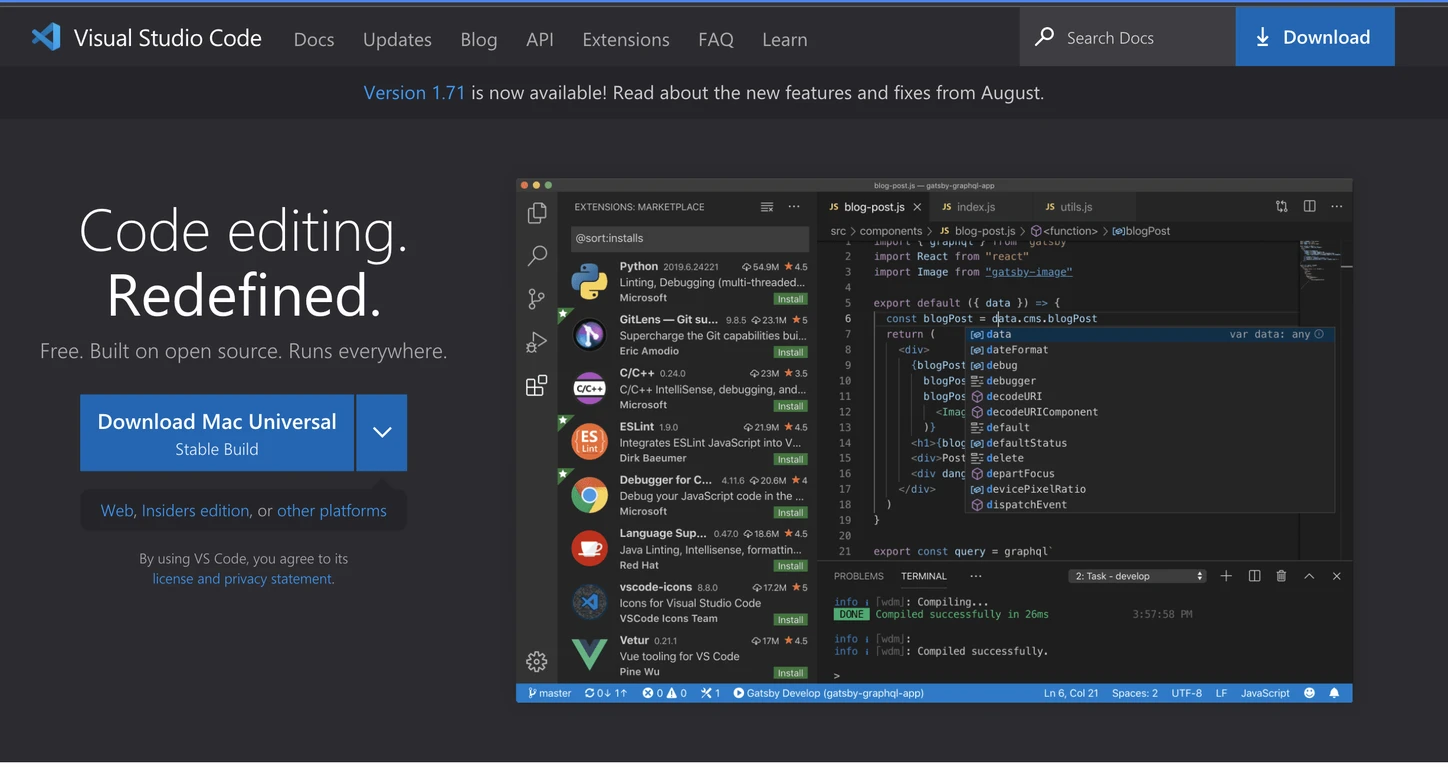Click the info icon beside var data: any
Image resolution: width=1448 pixels, height=767 pixels.
coord(1319,334)
